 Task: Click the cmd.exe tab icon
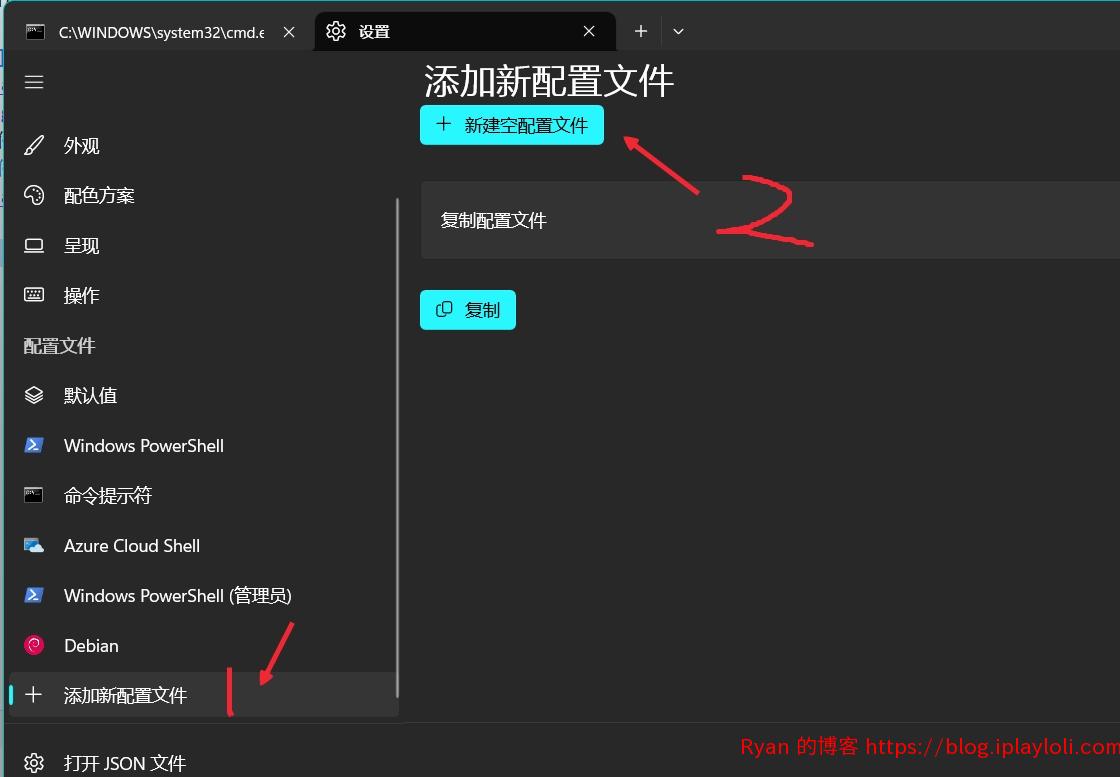coord(35,31)
